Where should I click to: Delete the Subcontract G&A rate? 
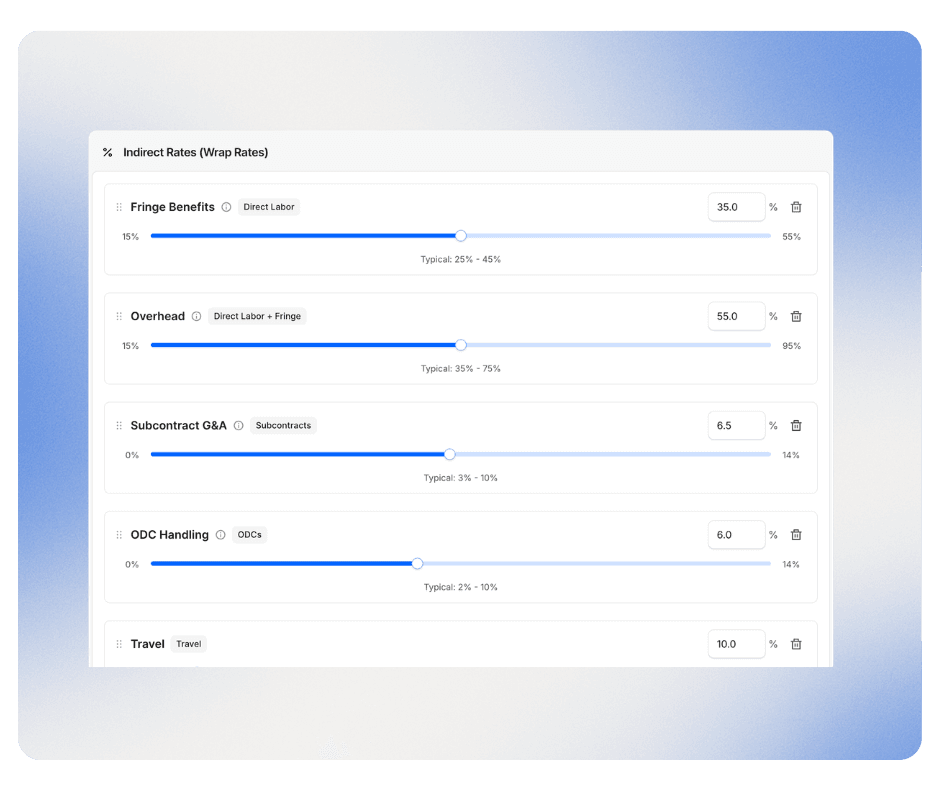point(796,425)
